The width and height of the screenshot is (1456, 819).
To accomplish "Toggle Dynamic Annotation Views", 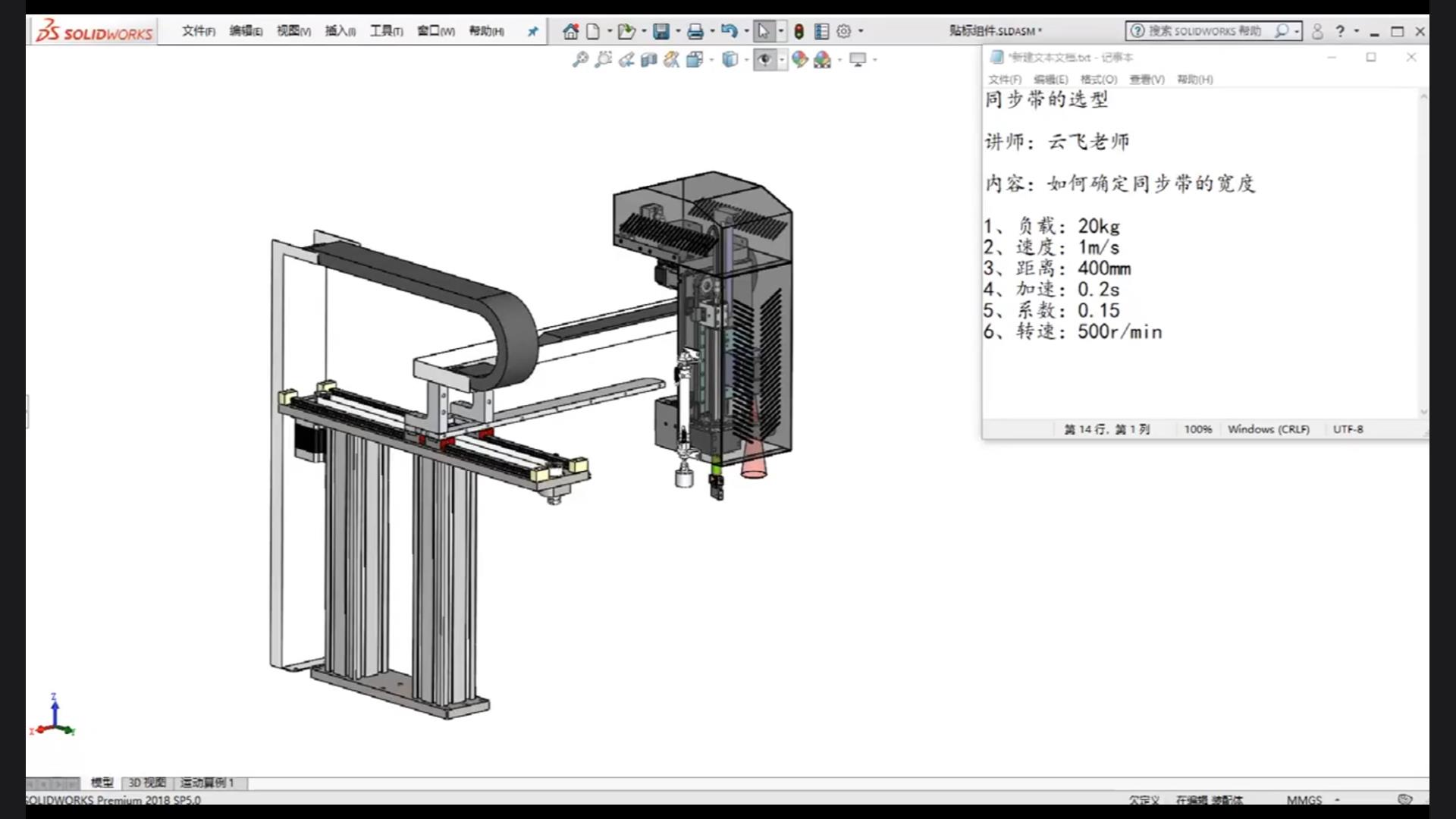I will coord(671,59).
